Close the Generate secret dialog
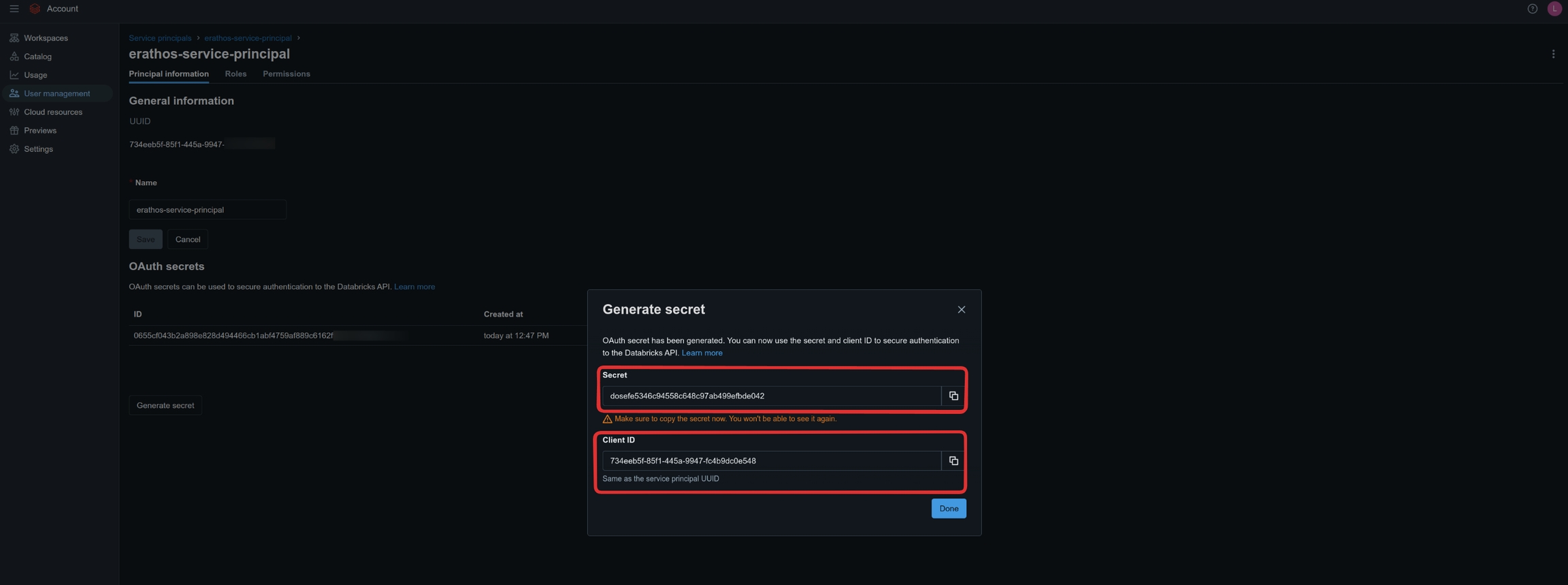Screen dimensions: 1568x585 (961, 310)
